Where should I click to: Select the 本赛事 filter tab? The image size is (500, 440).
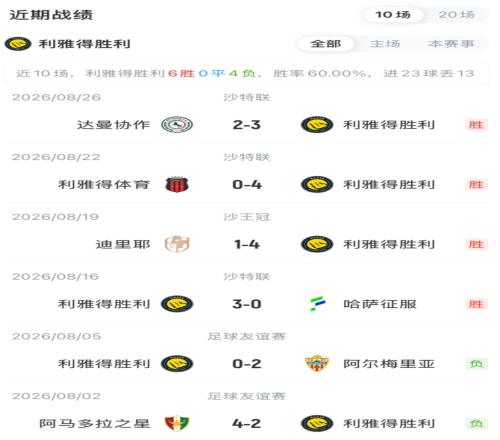coord(451,44)
